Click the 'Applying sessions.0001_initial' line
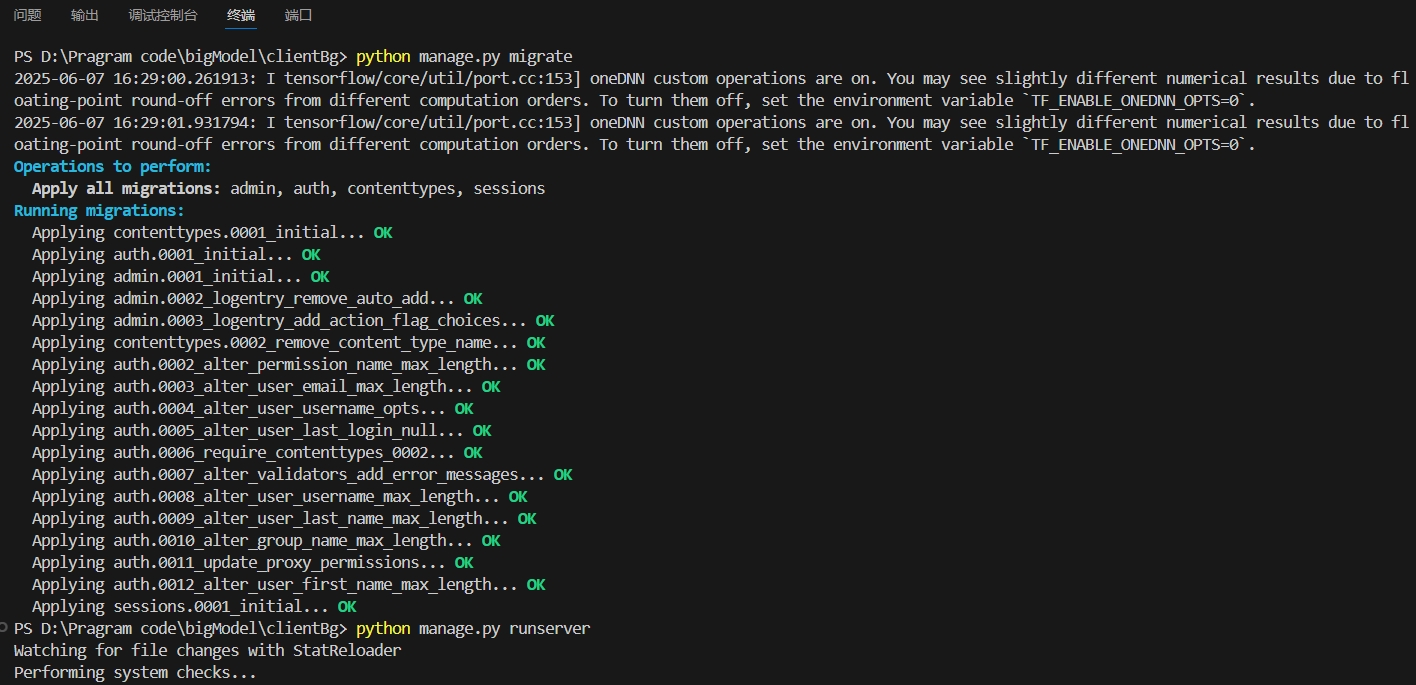 pos(194,606)
